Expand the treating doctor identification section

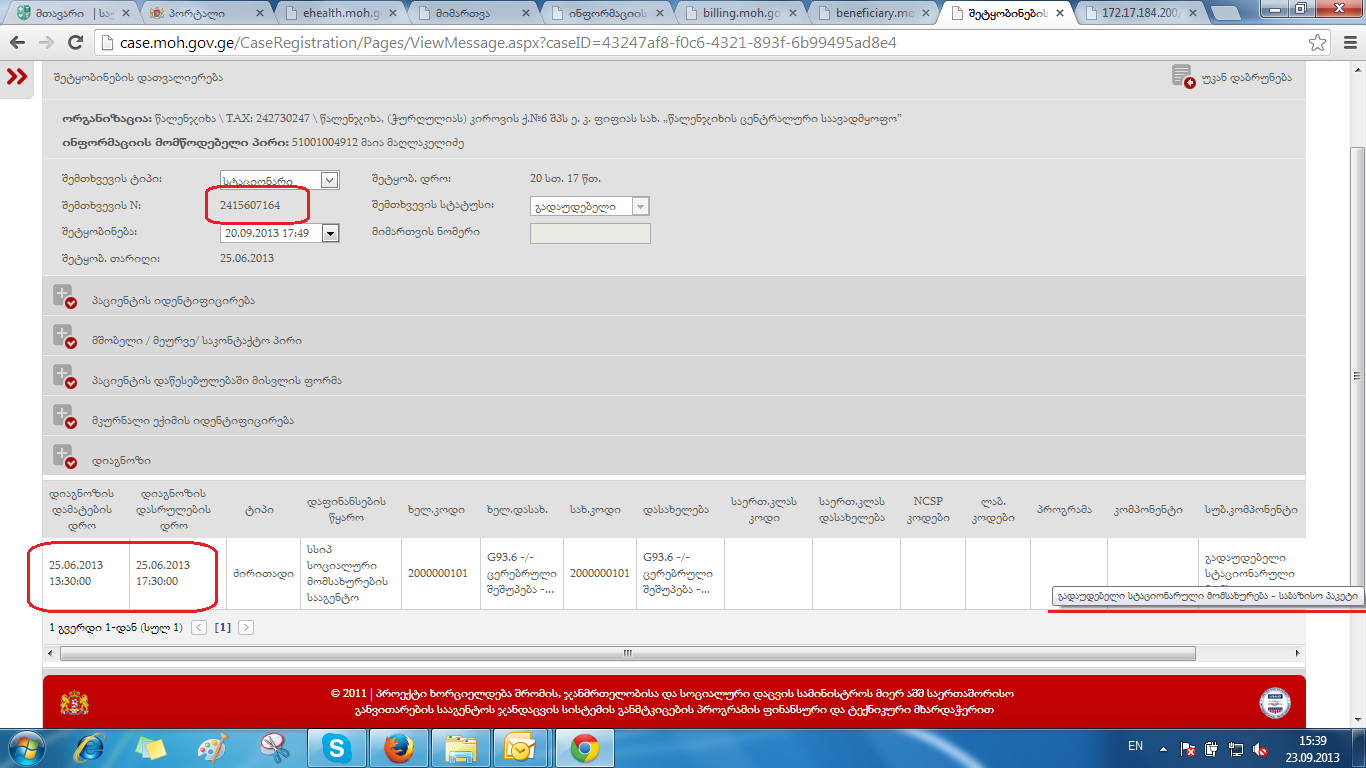tap(64, 420)
